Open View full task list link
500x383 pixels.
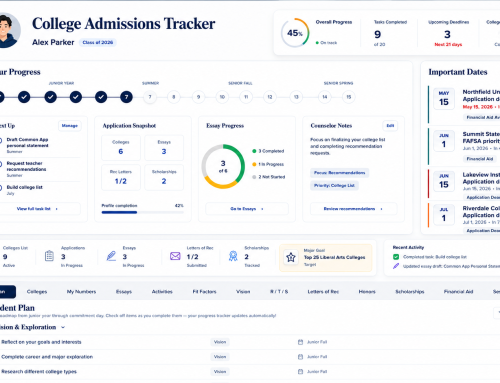click(37, 209)
